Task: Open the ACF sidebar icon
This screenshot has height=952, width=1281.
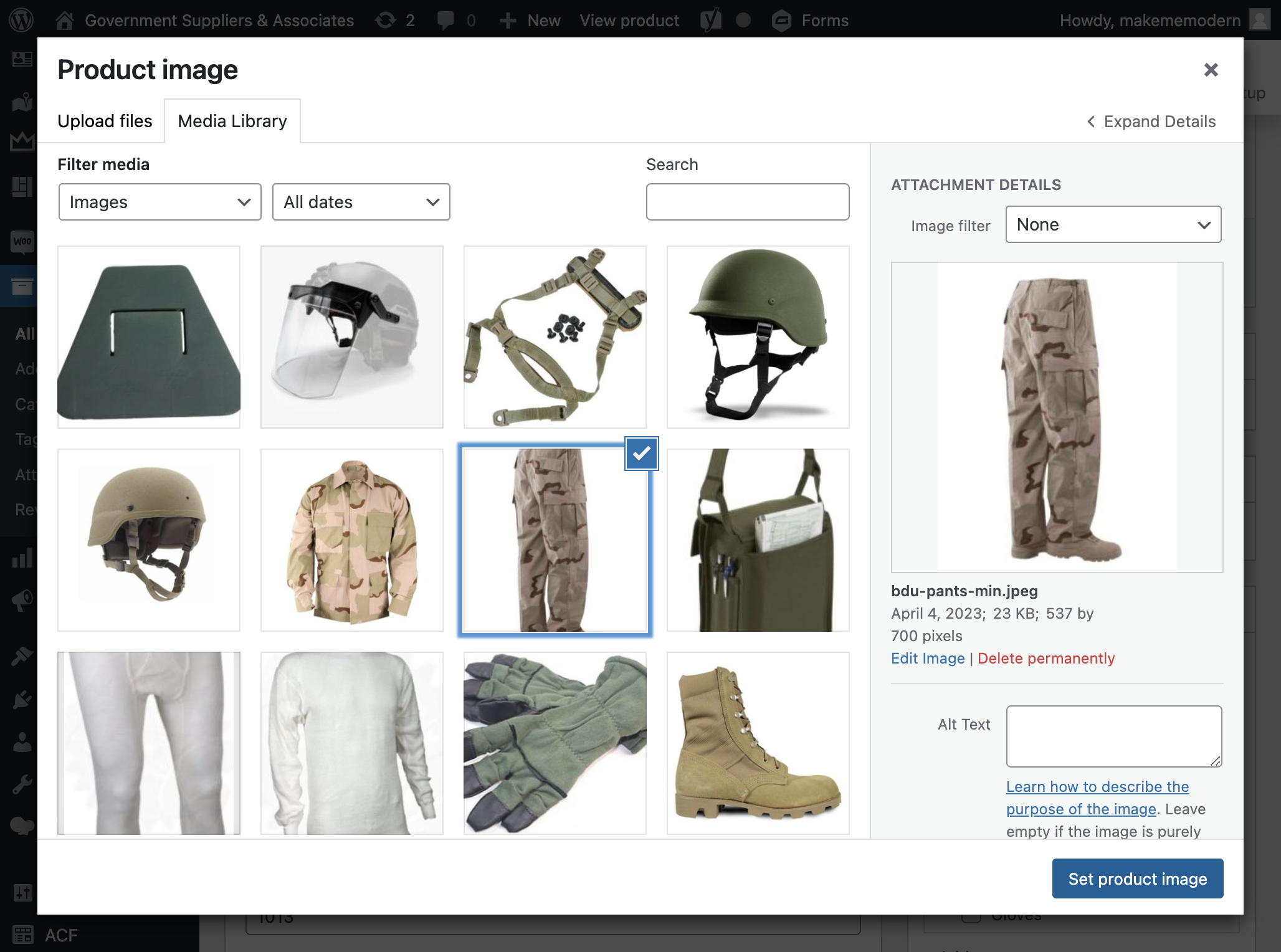Action: coord(23,935)
